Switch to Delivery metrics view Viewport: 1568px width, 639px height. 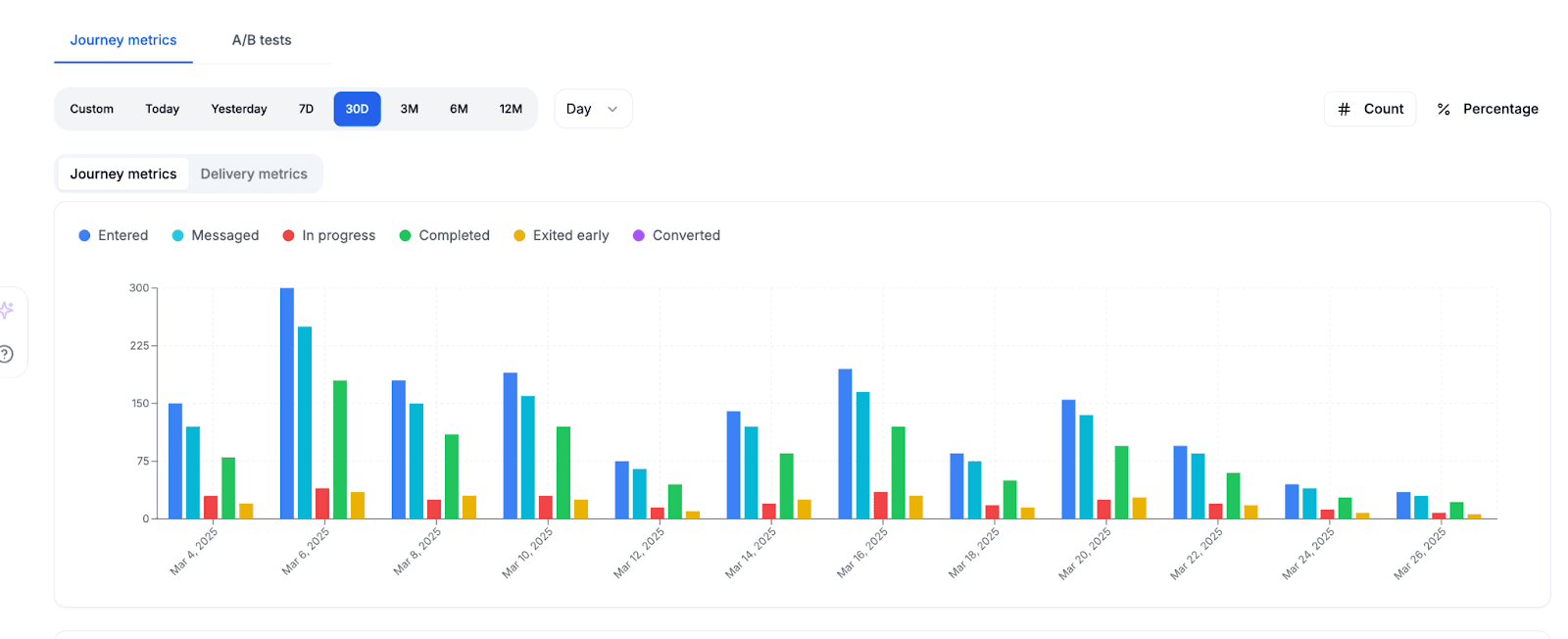254,173
